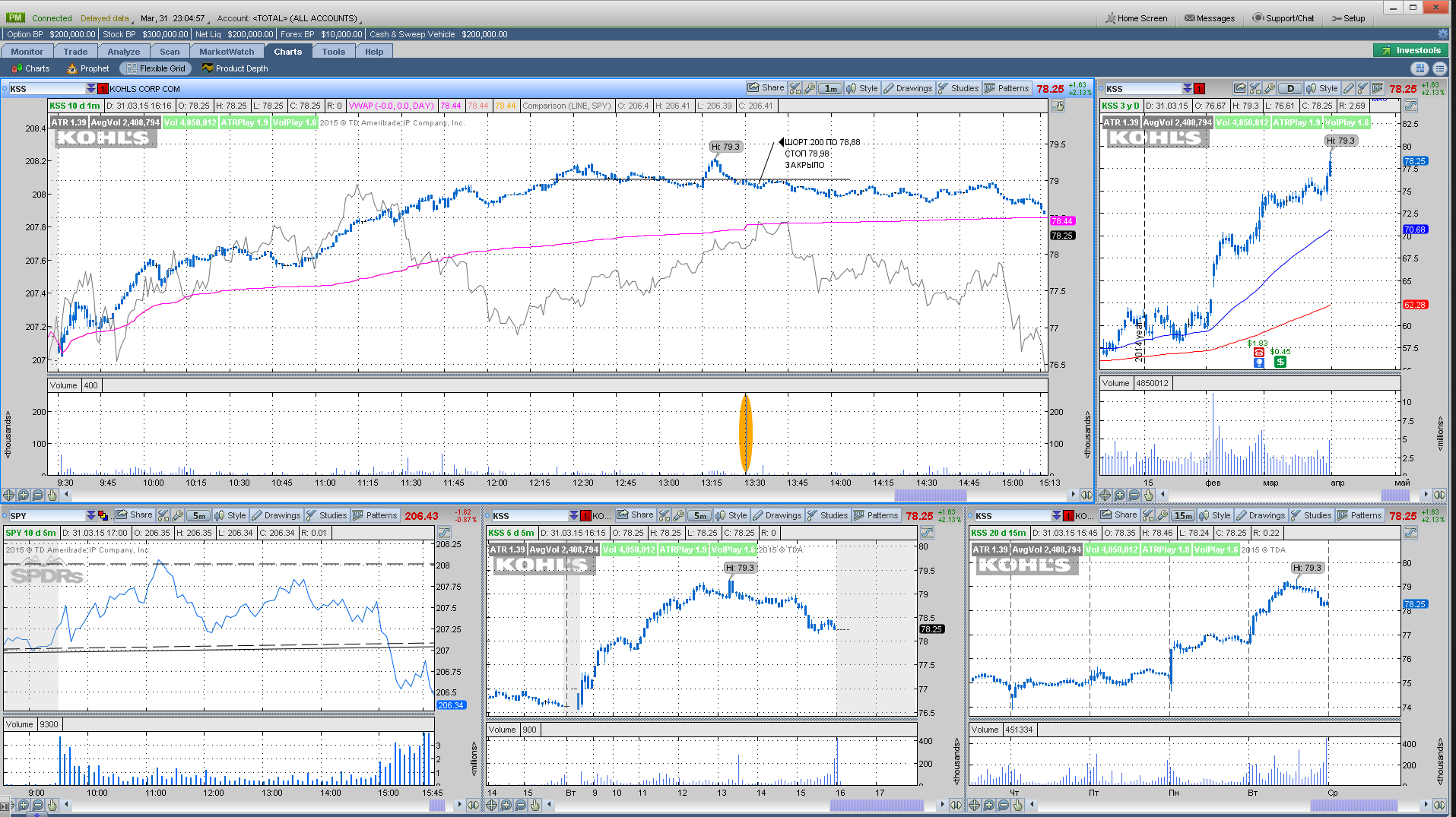
Task: Zoom out with minus magnifier below SPY chart
Action: [x=38, y=805]
